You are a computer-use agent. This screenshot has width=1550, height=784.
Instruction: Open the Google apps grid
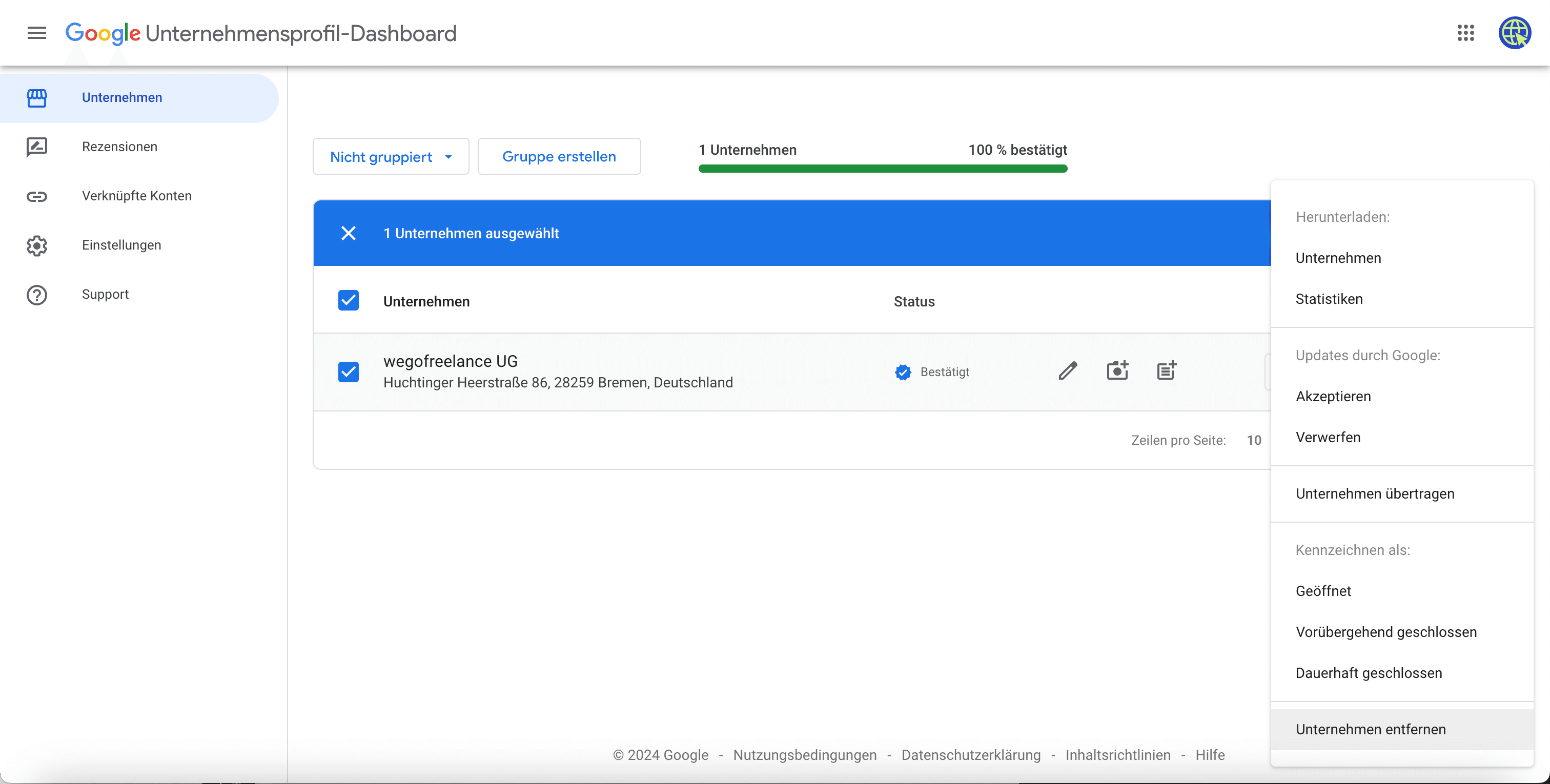[1466, 32]
